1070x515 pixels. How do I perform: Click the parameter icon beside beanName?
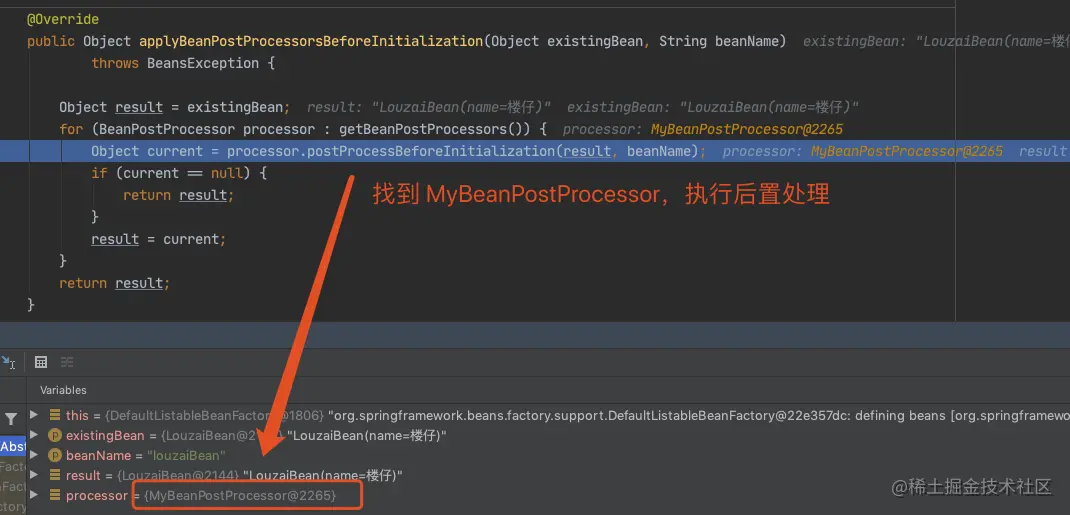55,455
